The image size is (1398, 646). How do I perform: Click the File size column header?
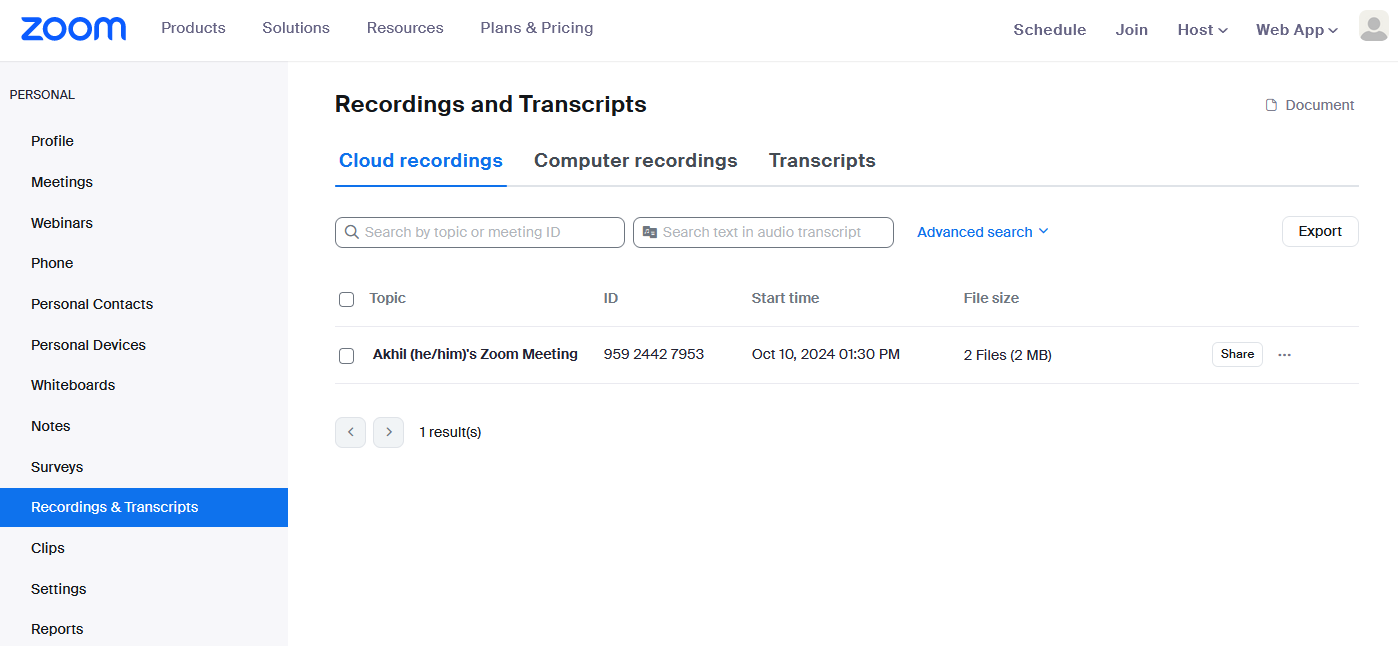[x=991, y=298]
